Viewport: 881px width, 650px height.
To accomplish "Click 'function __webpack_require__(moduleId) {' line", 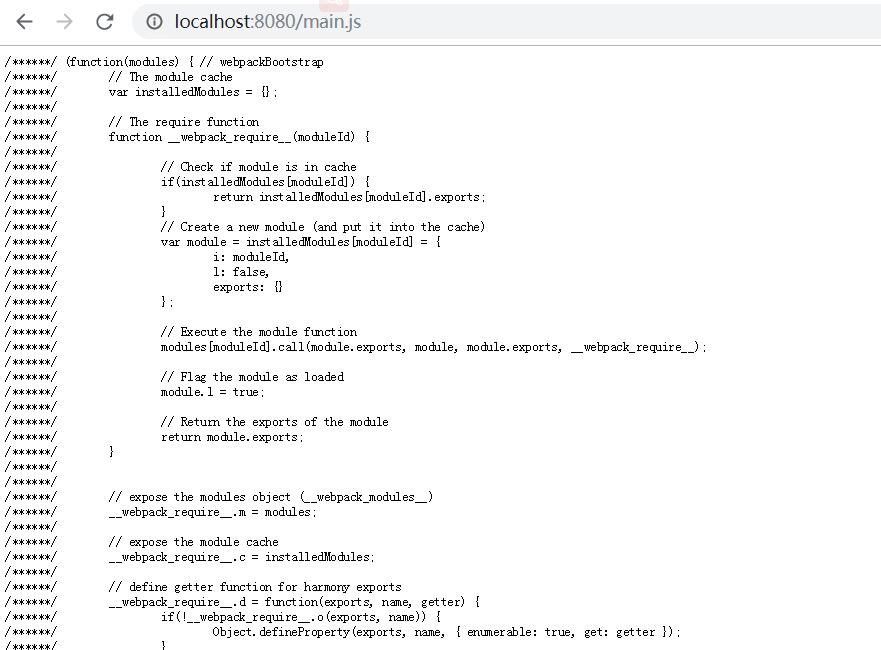I will [239, 137].
